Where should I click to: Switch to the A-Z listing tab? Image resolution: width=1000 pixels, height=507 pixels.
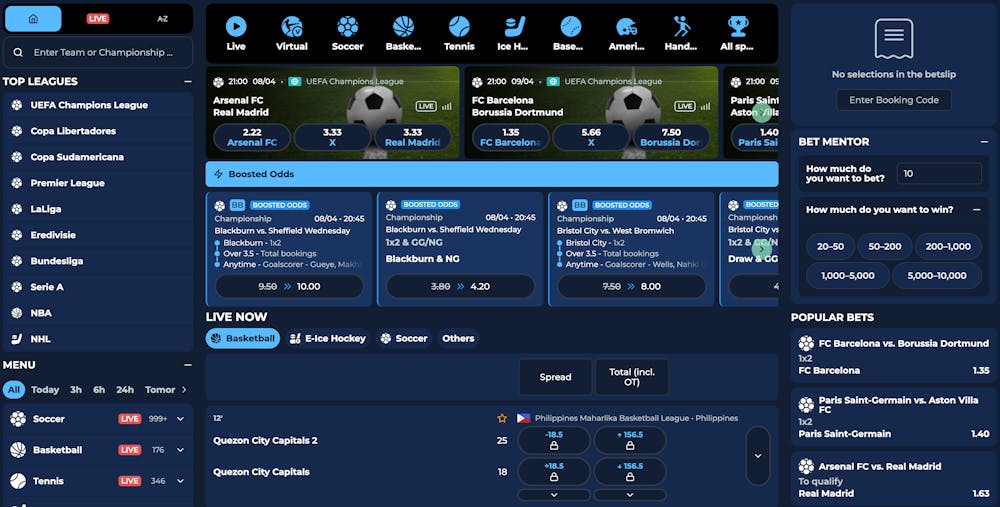163,19
